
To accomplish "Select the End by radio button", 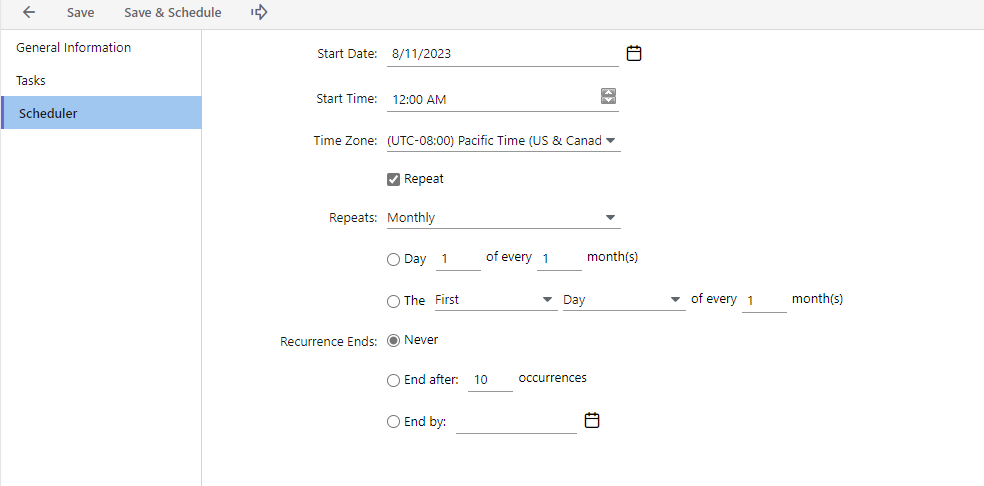I will 393,422.
